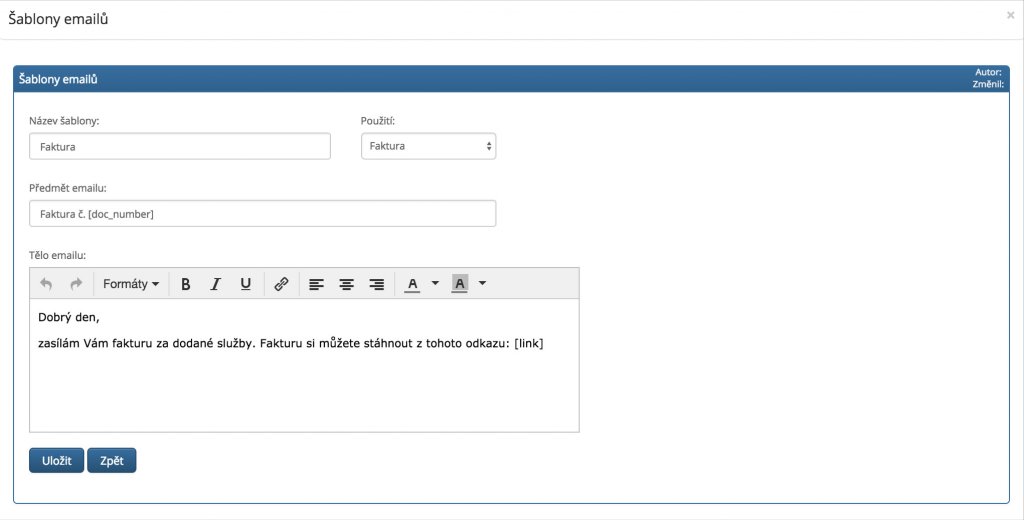This screenshot has height=520, width=1024.
Task: Align text right in the editor
Action: (377, 284)
